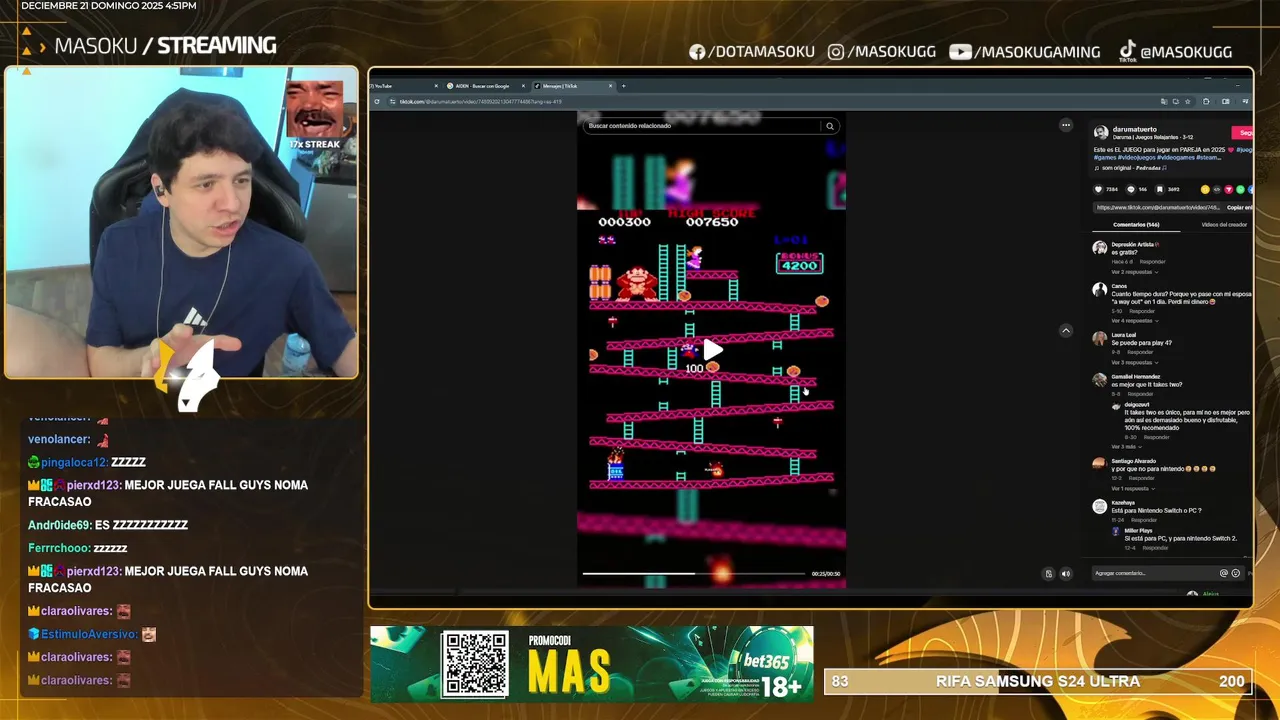
Task: Click the Facebook /DOTAMASOKU overlay icon
Action: [x=697, y=52]
